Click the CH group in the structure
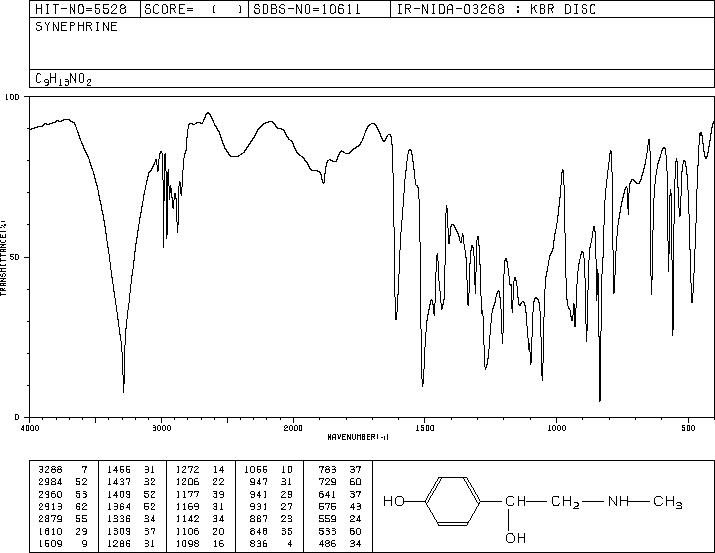The height and width of the screenshot is (553, 715). tap(516, 501)
